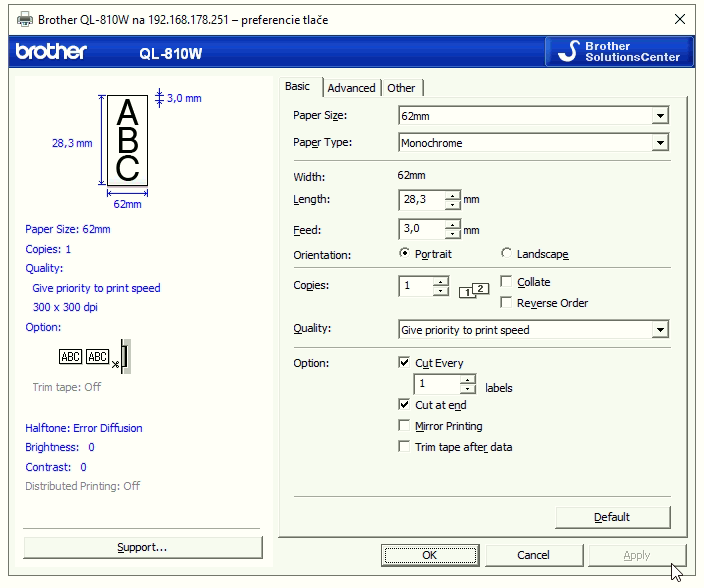
Task: Close the printing preferences dialog
Action: tap(680, 19)
